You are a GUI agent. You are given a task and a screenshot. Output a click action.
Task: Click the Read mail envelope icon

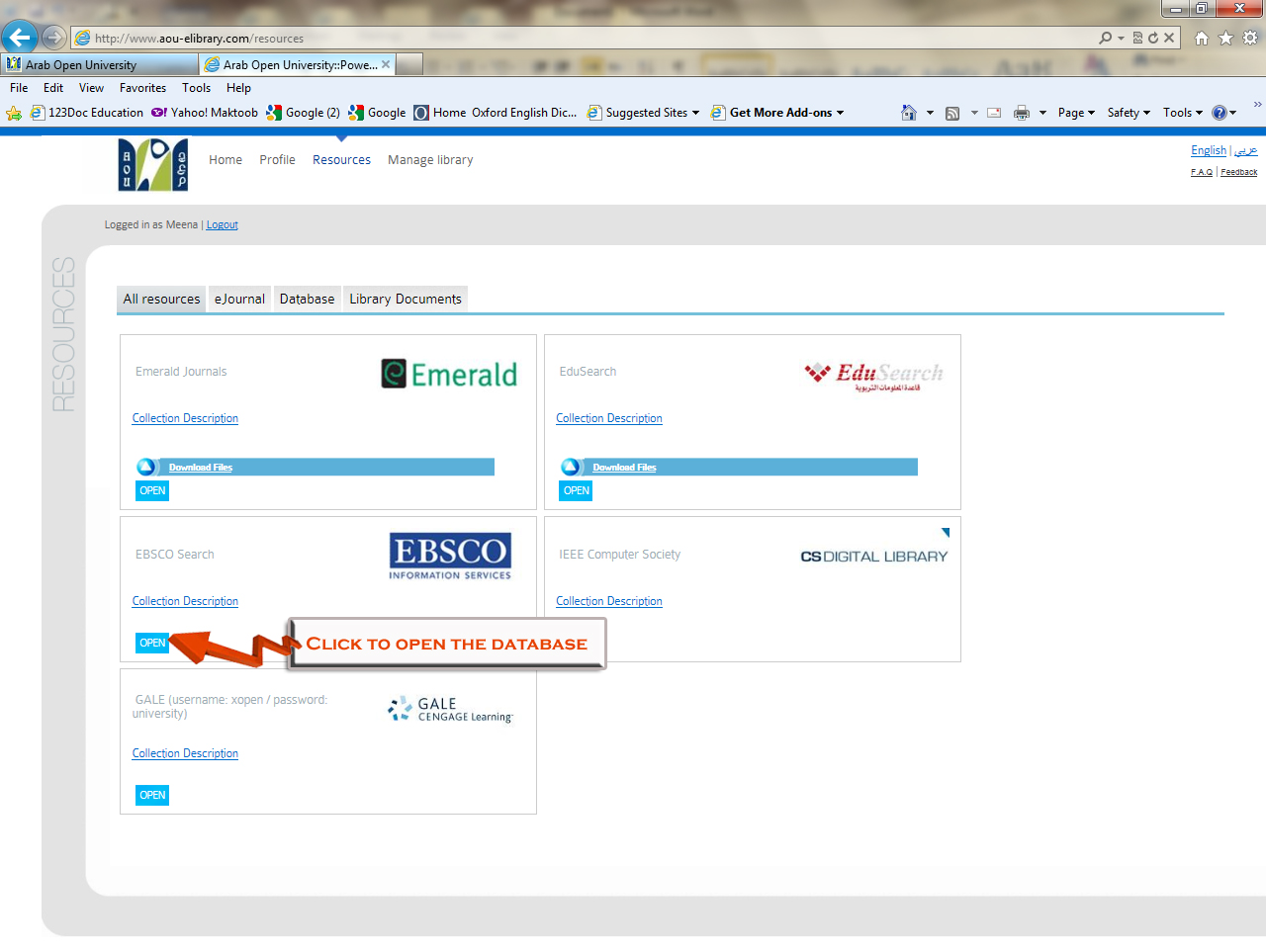994,113
